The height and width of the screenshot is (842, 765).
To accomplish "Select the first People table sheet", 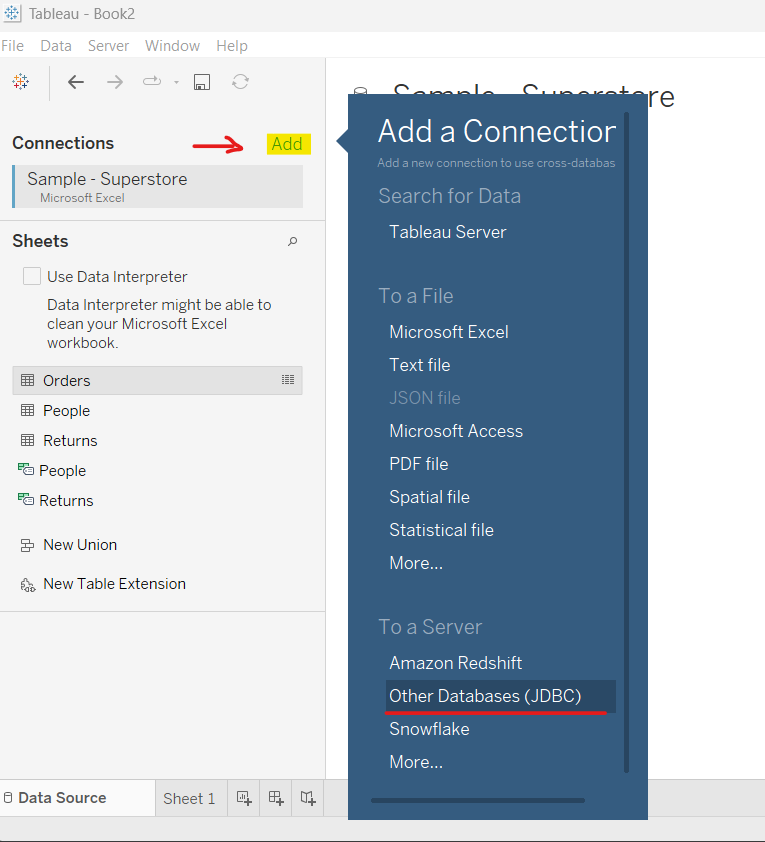I will click(x=66, y=411).
